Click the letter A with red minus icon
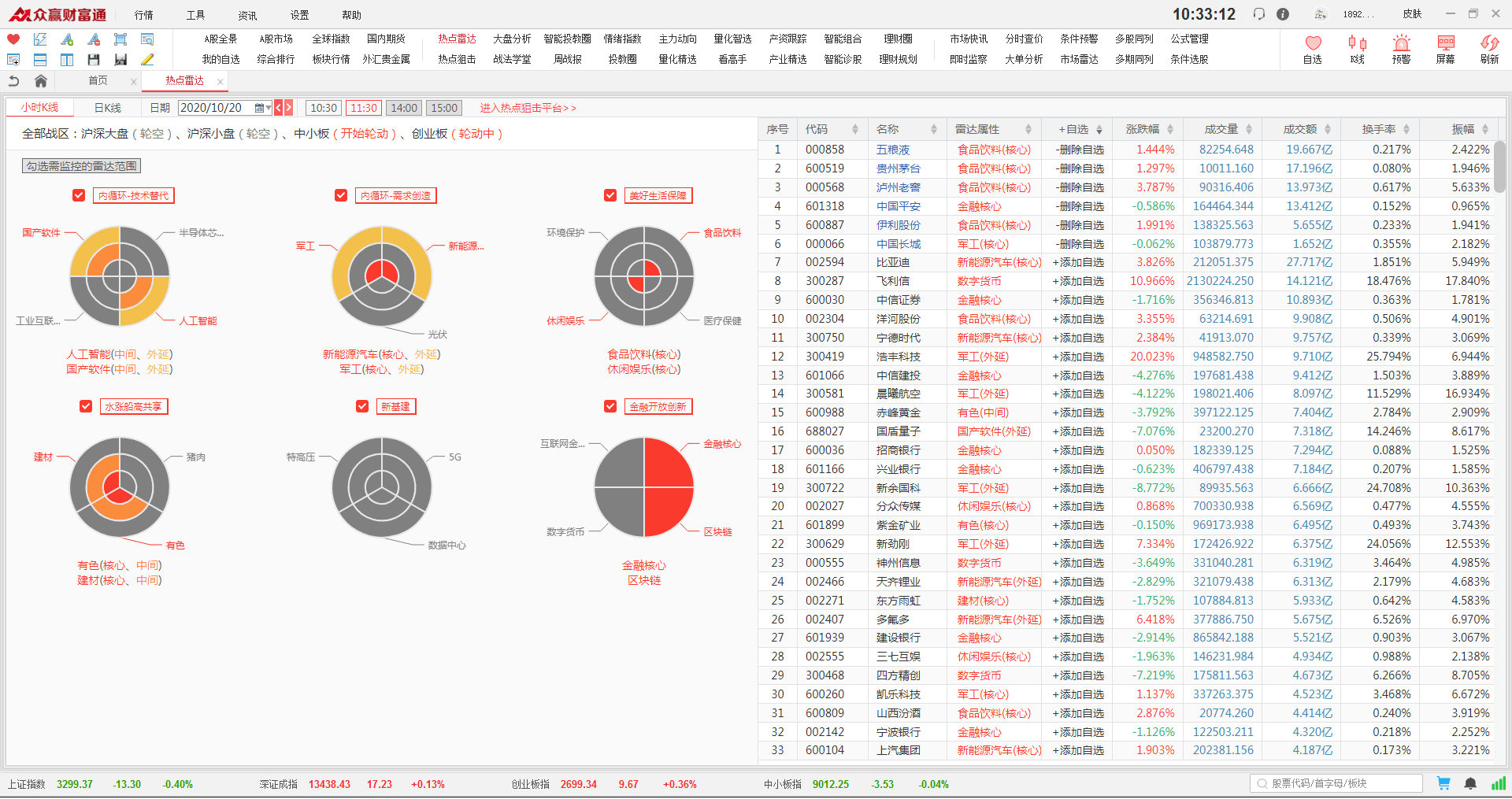1512x799 pixels. (x=94, y=39)
